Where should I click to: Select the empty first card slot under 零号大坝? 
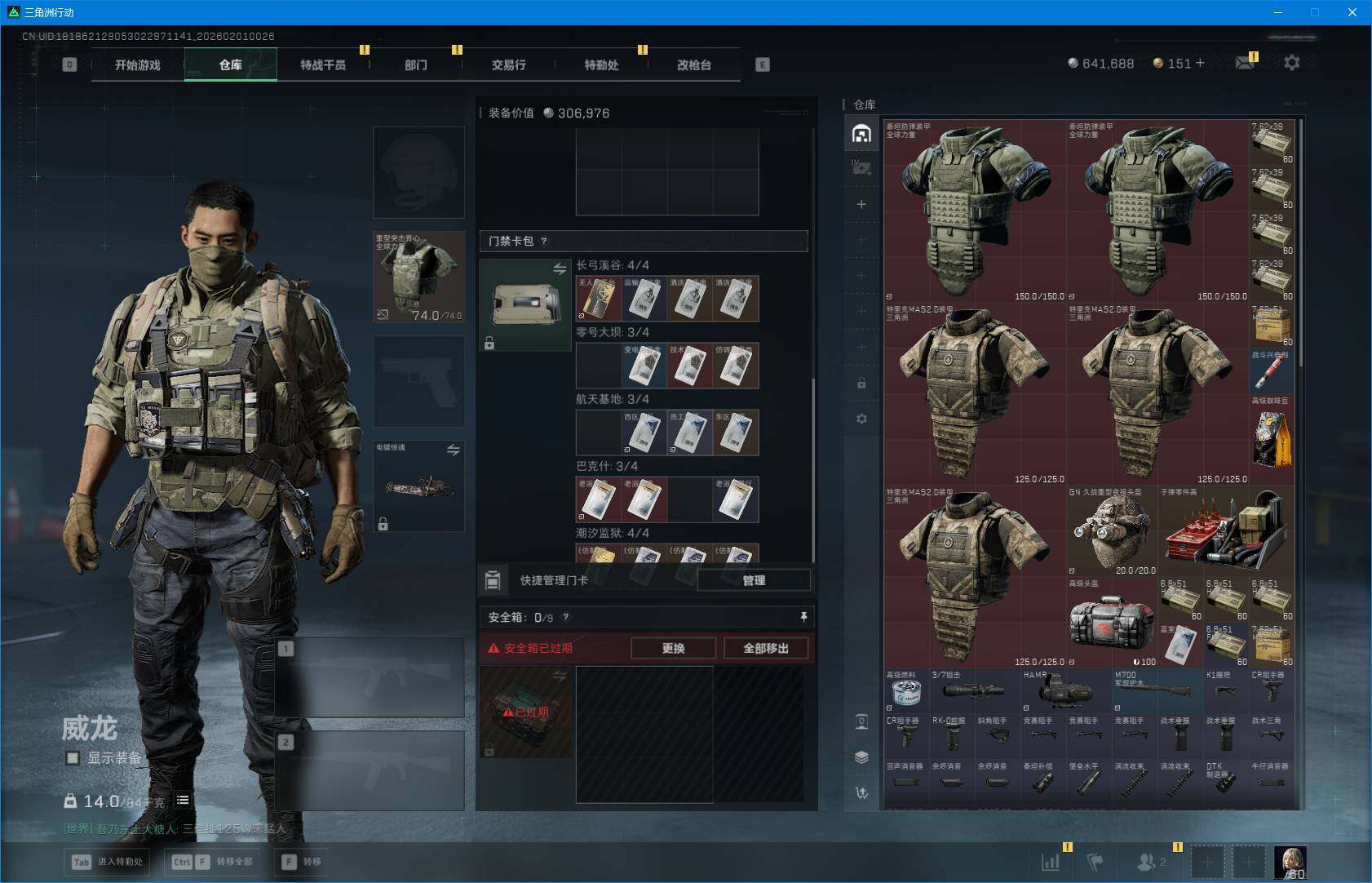point(599,366)
